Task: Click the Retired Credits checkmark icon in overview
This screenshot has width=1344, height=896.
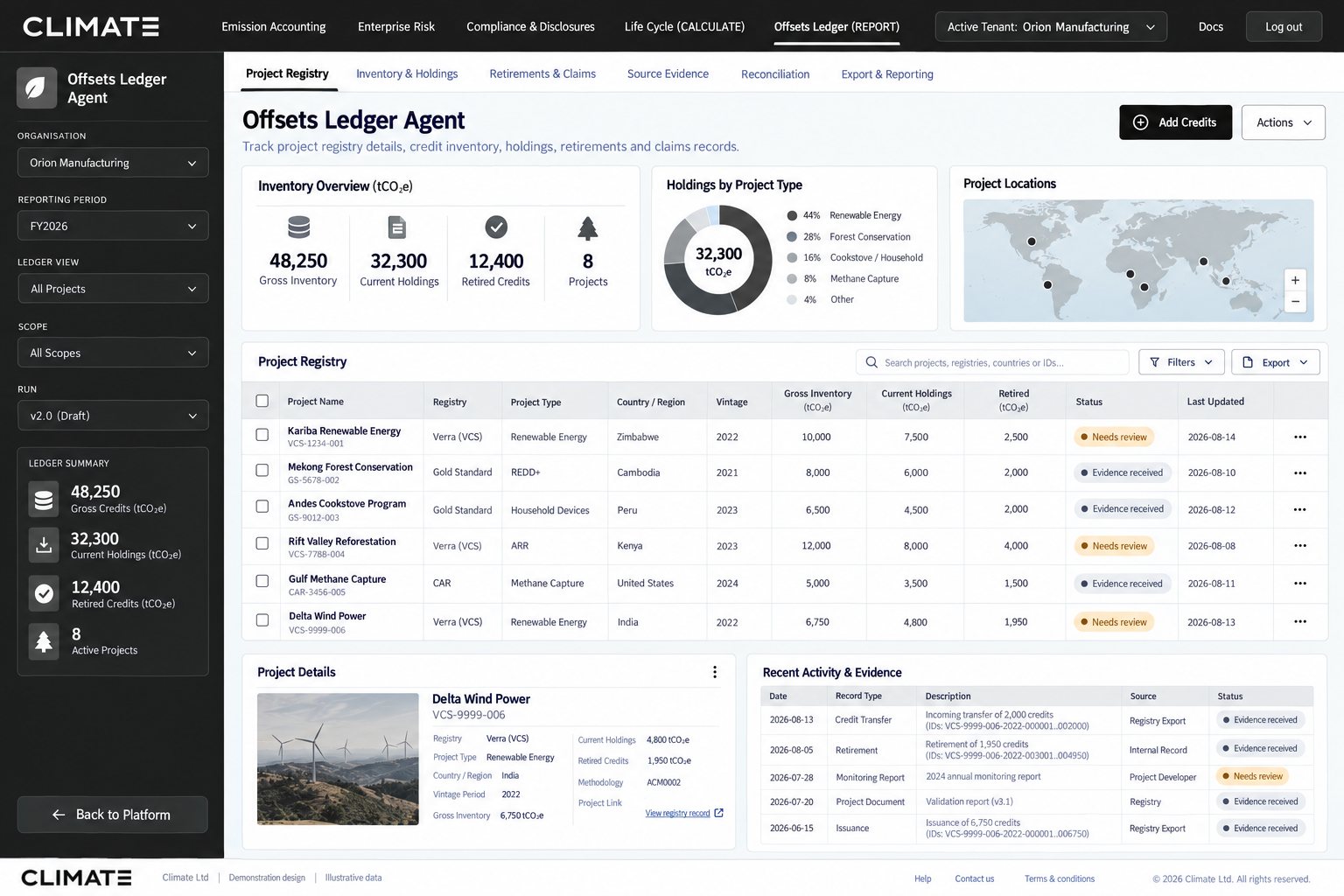Action: click(496, 227)
